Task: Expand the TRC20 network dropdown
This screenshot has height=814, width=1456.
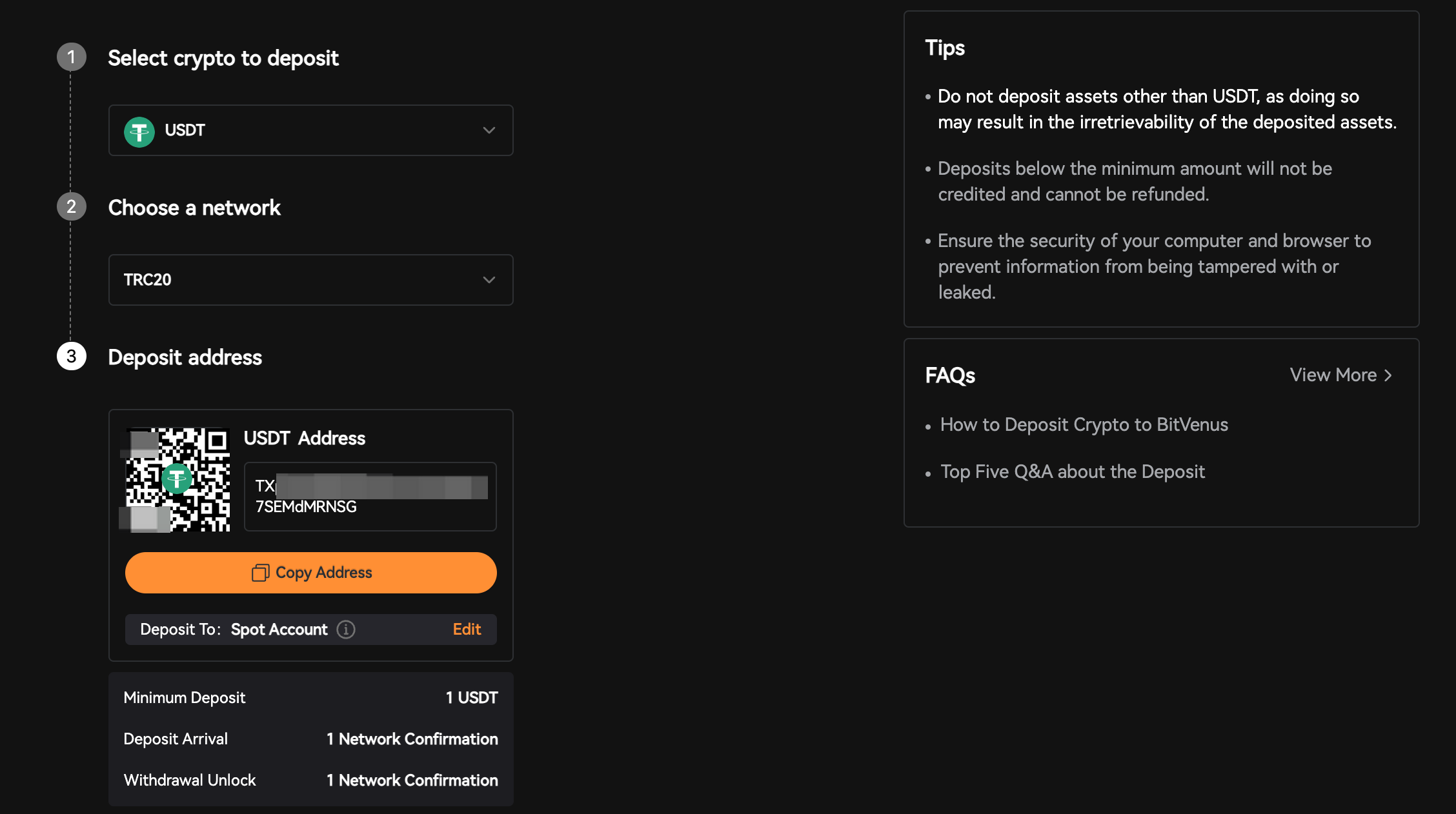Action: pyautogui.click(x=311, y=280)
